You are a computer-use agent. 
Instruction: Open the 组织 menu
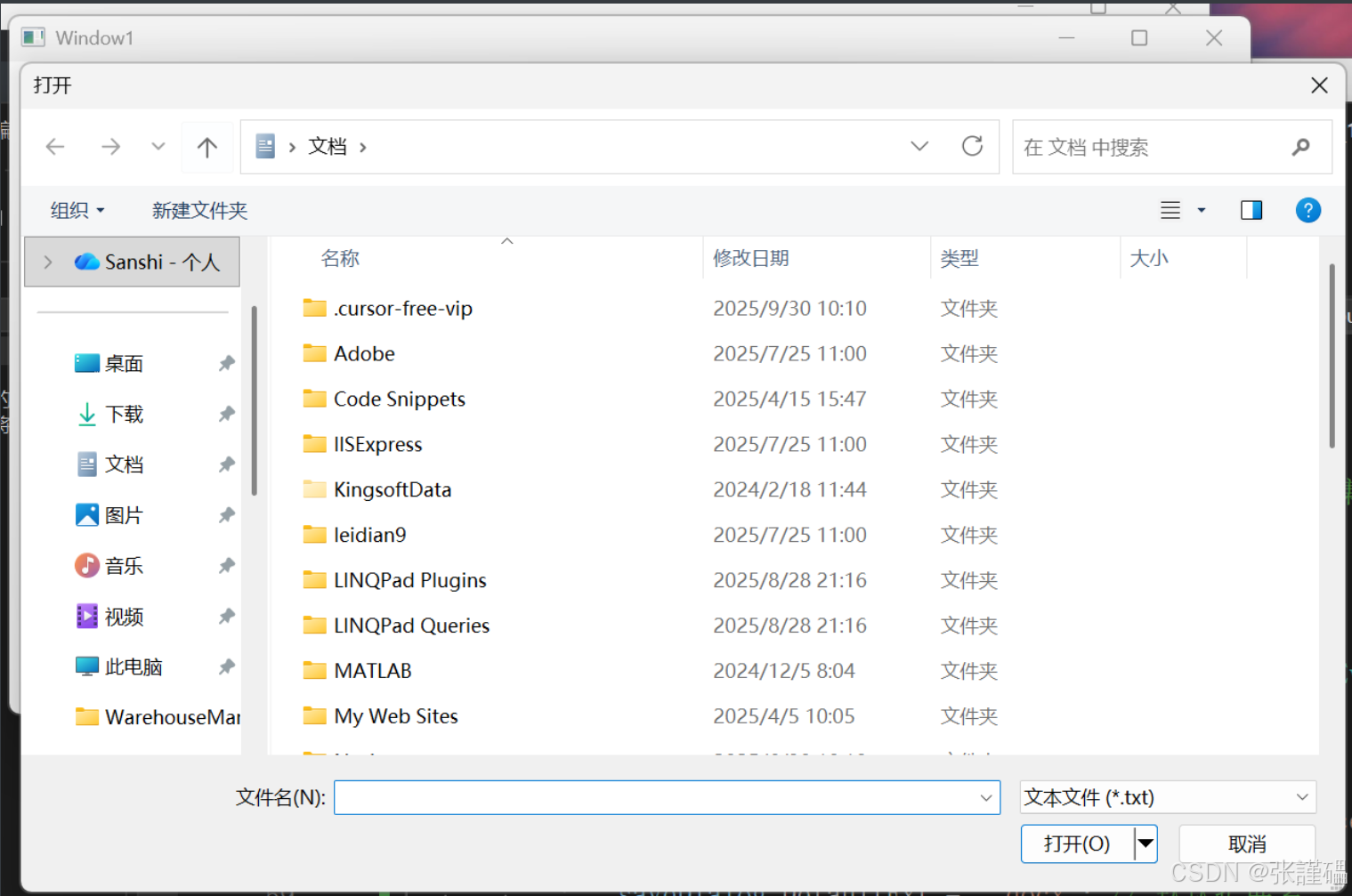77,210
